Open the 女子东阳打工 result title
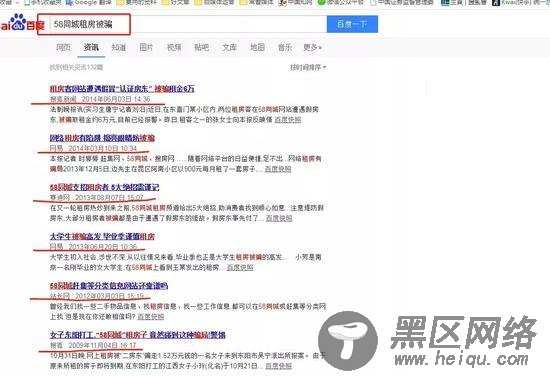Screen dimensions: 550x376 138,335
